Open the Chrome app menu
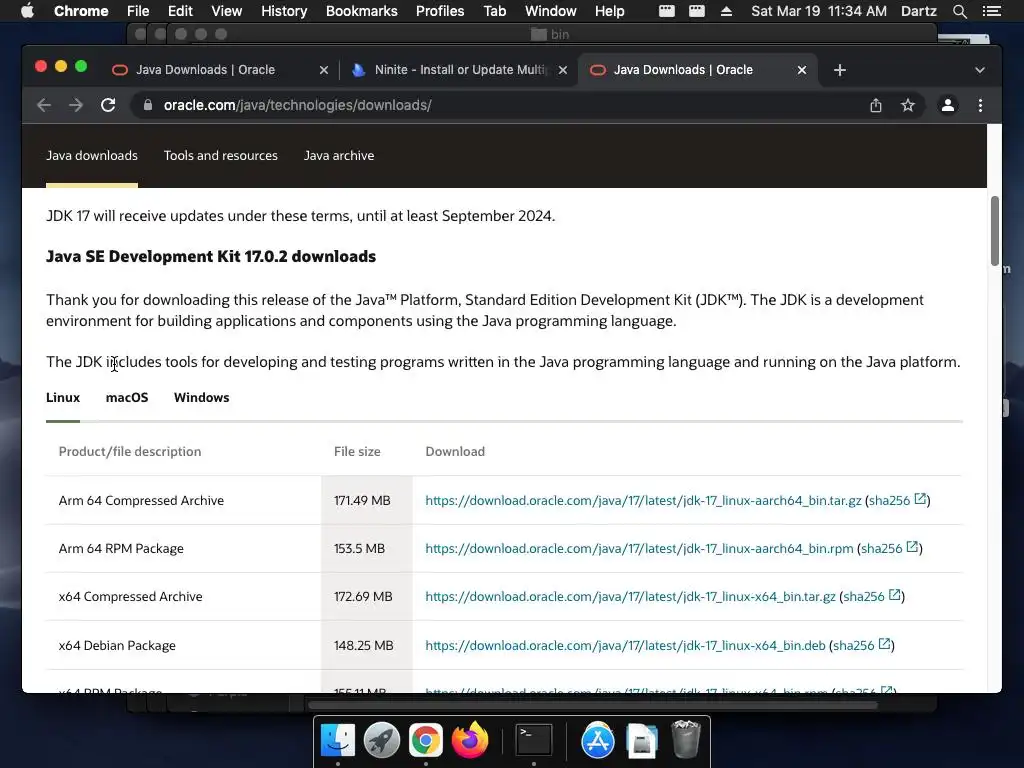The width and height of the screenshot is (1024, 768). 81,11
